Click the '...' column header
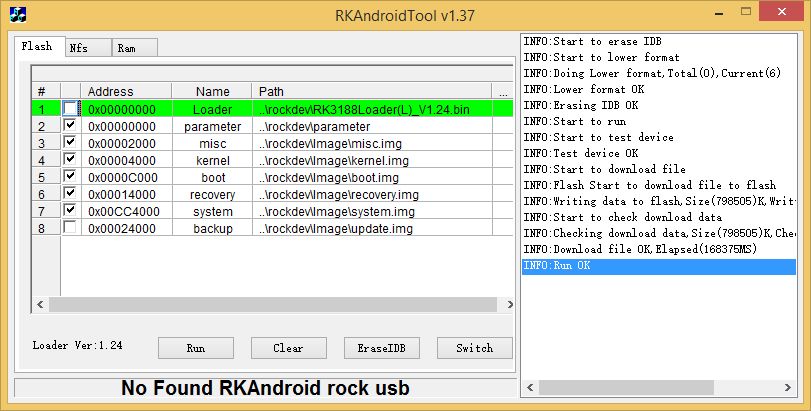811x411 pixels. point(503,92)
